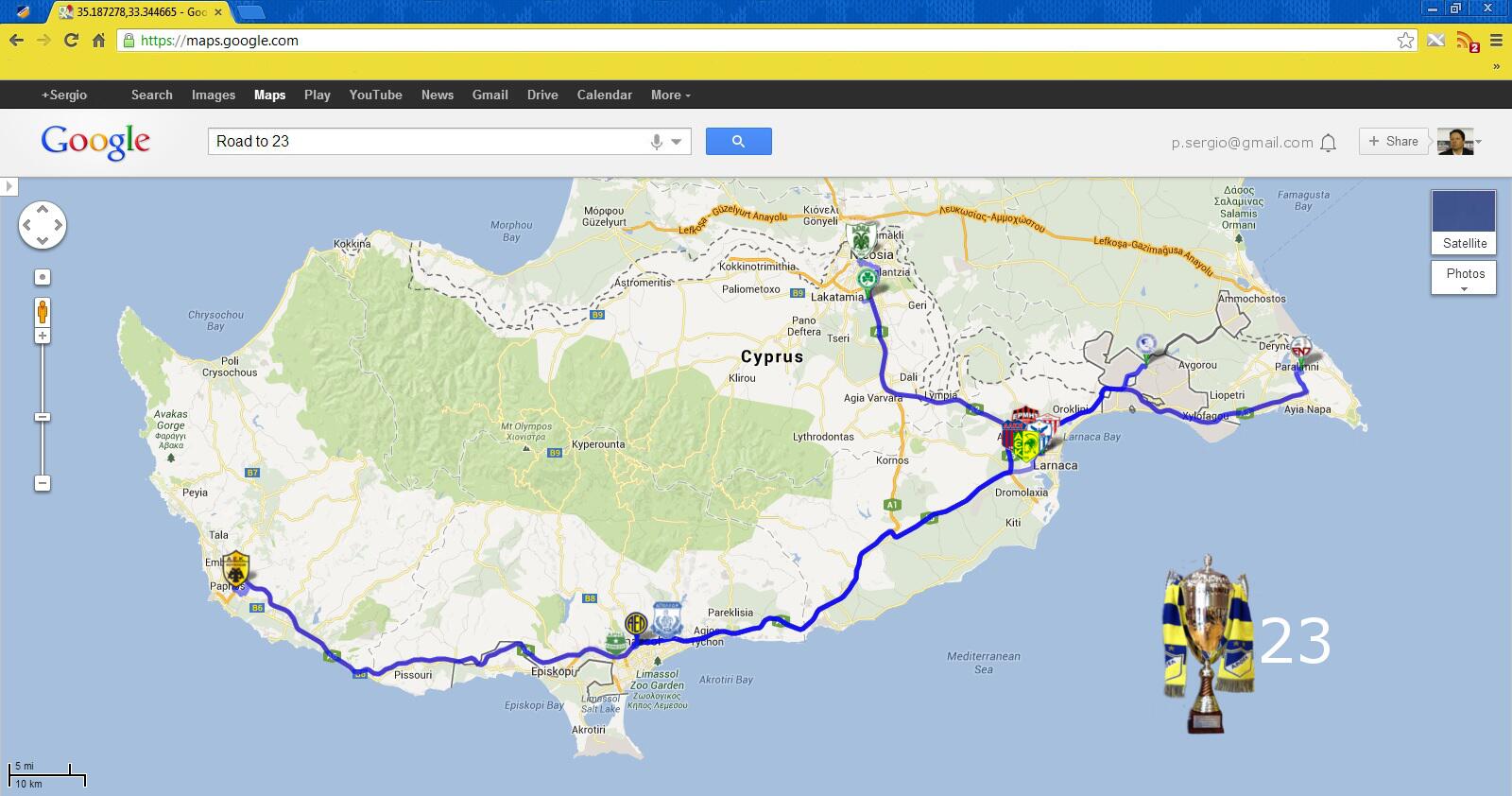
Task: Click the Ayia Napa label
Action: [1308, 409]
